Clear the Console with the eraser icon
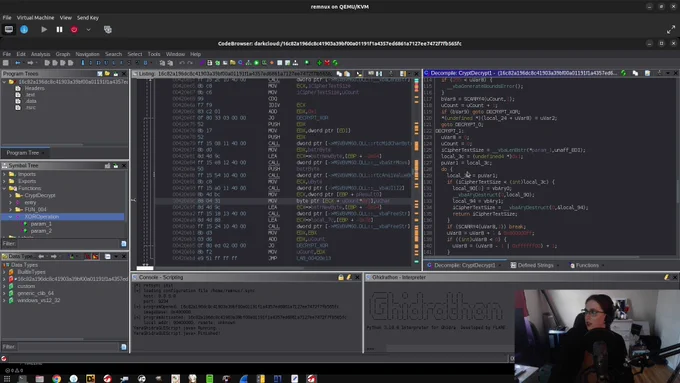The width and height of the screenshot is (680, 383). pos(349,277)
